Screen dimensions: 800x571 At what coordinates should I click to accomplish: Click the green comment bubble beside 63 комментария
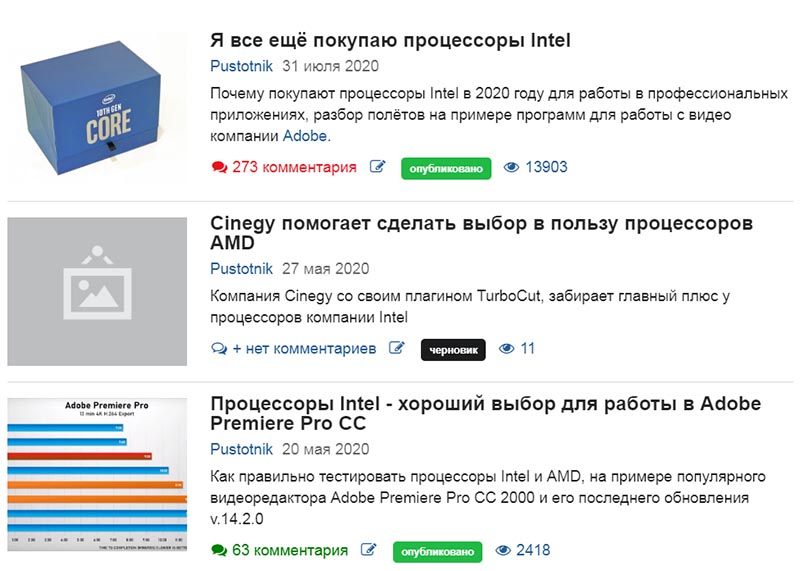pos(219,550)
